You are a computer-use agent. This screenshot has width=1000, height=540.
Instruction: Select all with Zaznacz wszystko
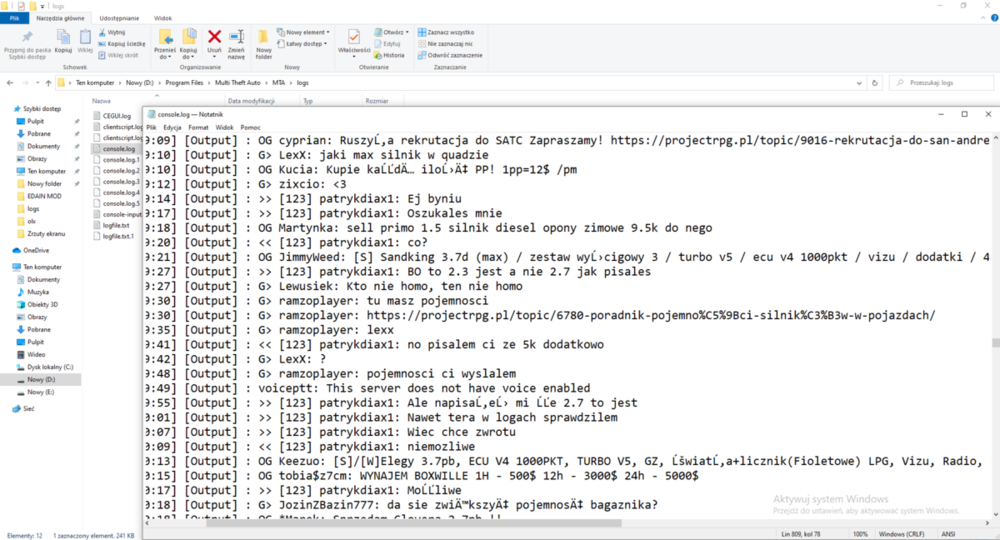click(446, 32)
